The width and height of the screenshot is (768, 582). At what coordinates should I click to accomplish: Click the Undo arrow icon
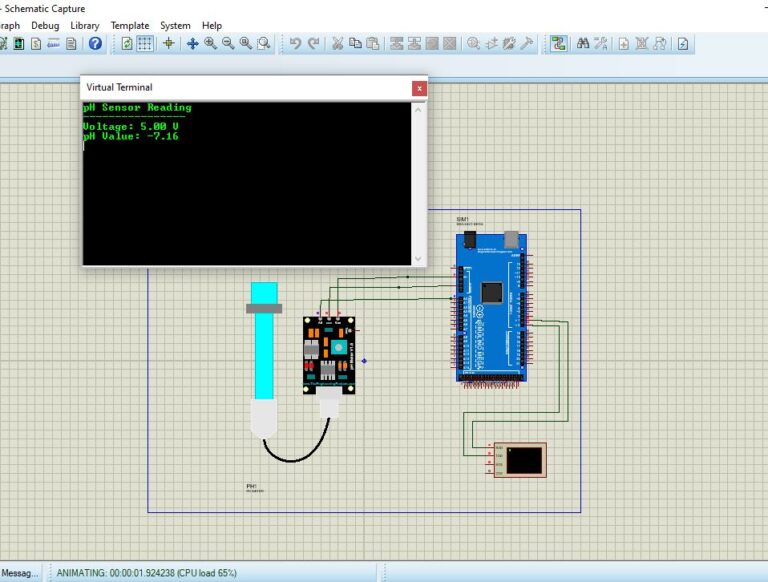point(295,44)
